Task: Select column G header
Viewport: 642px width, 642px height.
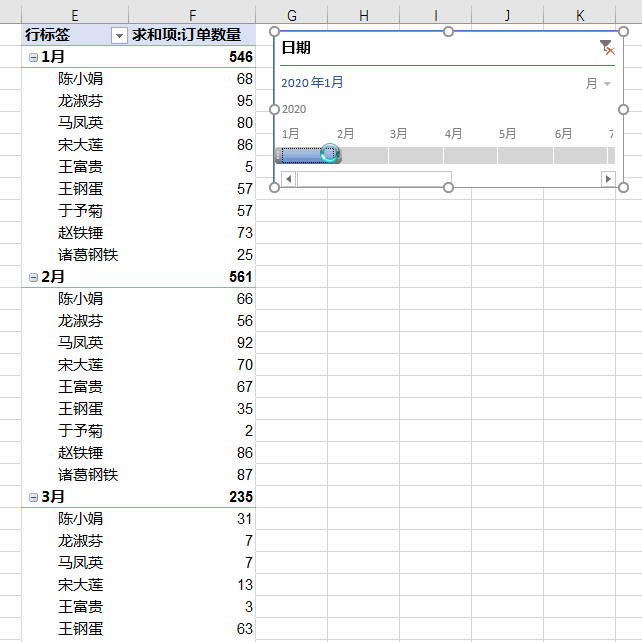Action: tap(292, 15)
